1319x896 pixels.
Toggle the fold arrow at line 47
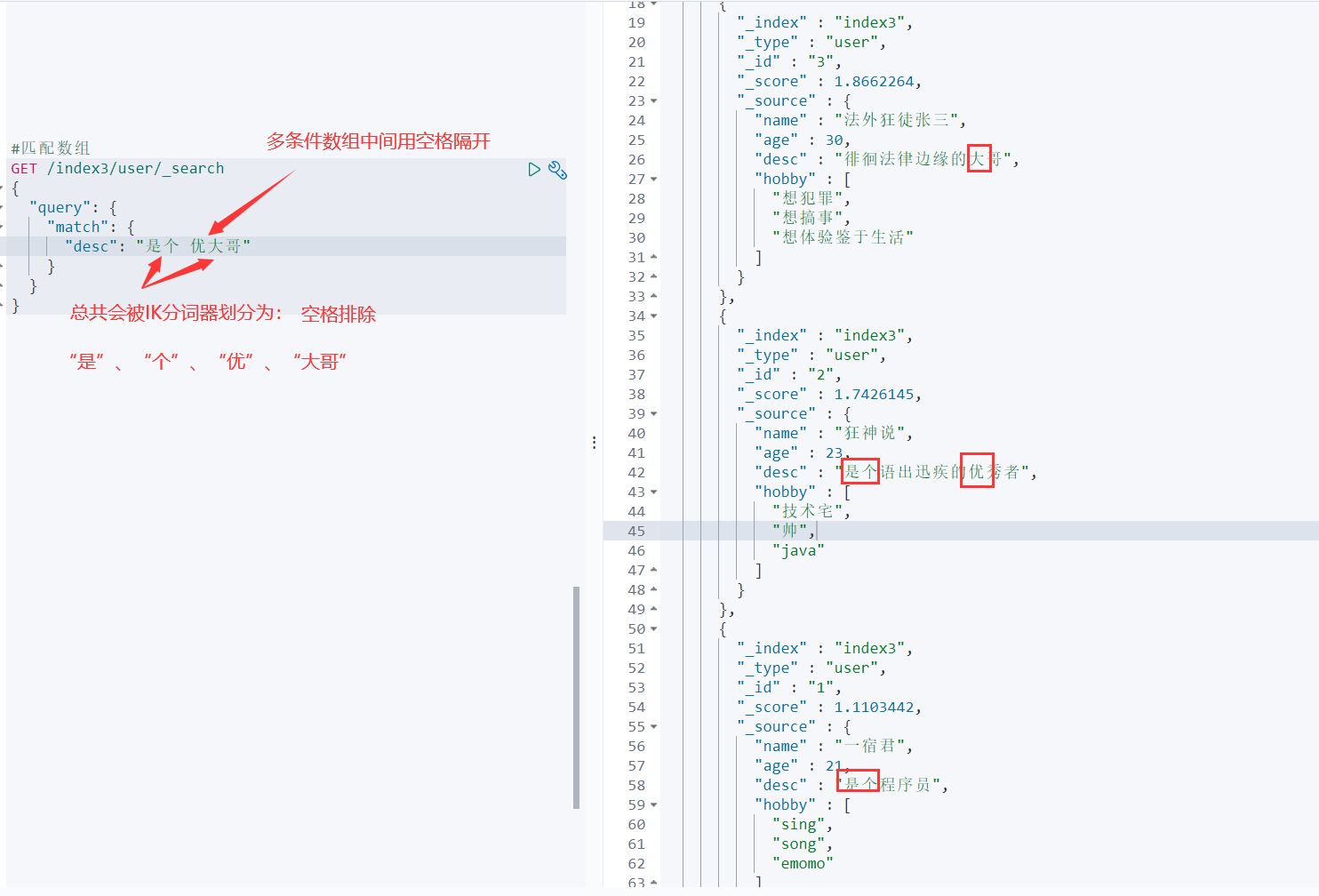pyautogui.click(x=654, y=571)
